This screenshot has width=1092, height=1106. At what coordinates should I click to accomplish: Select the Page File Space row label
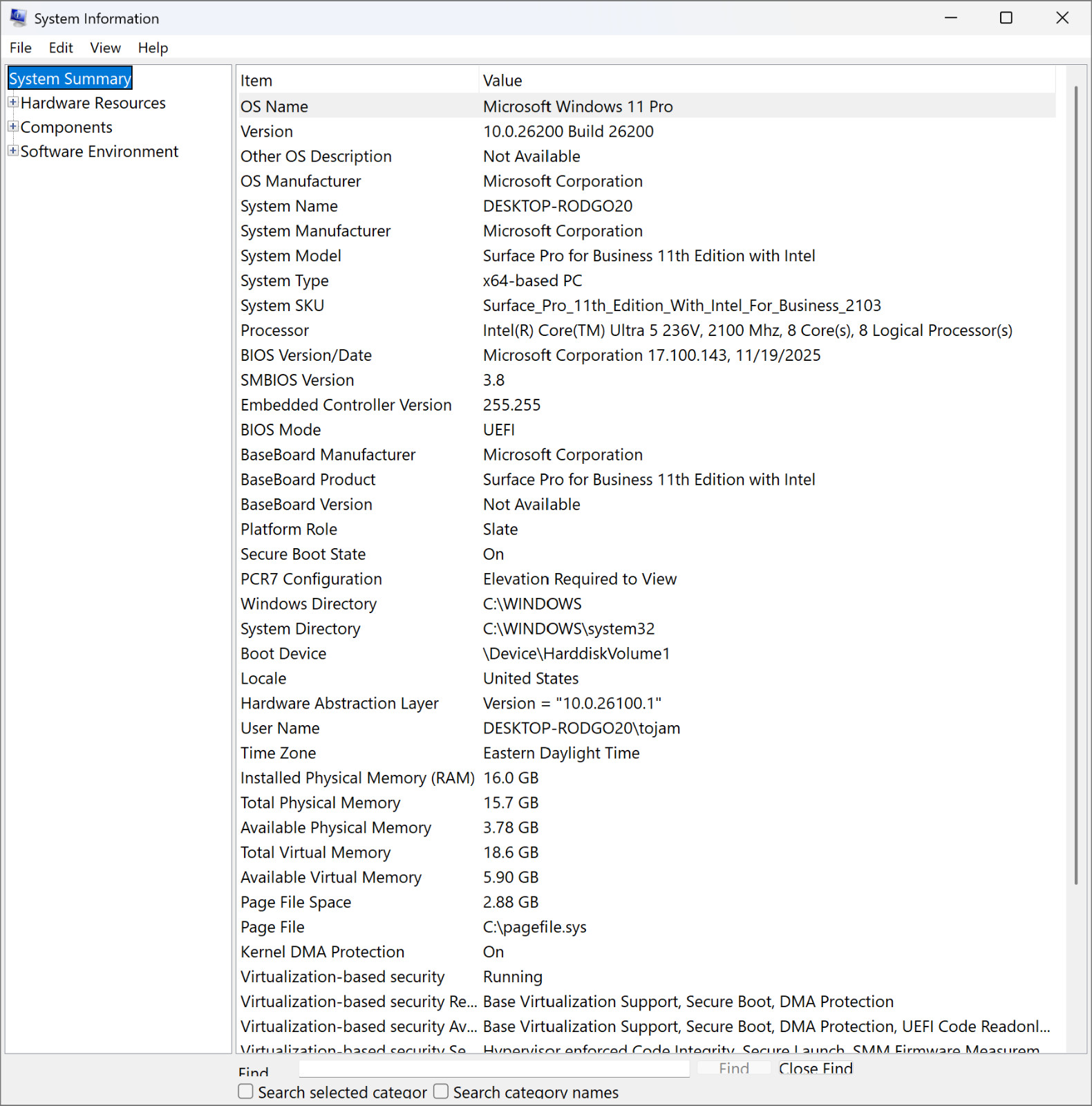tap(296, 903)
